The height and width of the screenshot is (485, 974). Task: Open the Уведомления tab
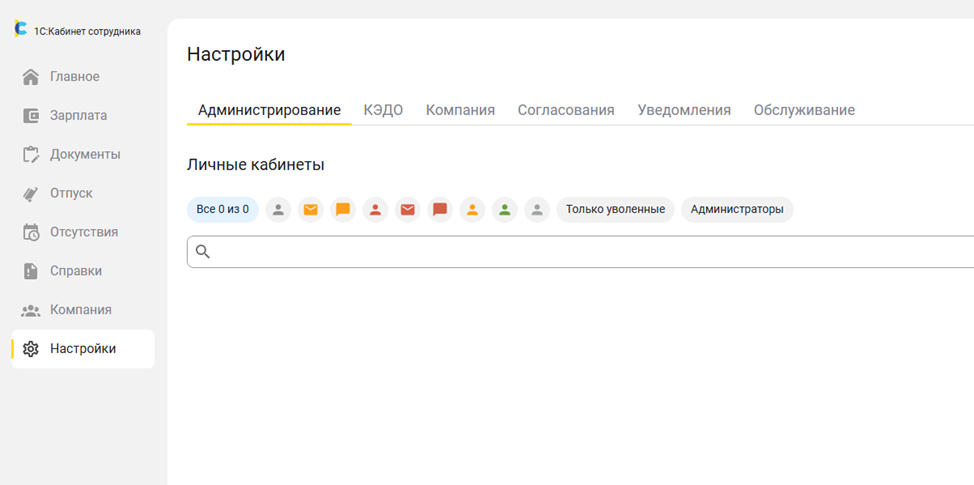pos(684,111)
